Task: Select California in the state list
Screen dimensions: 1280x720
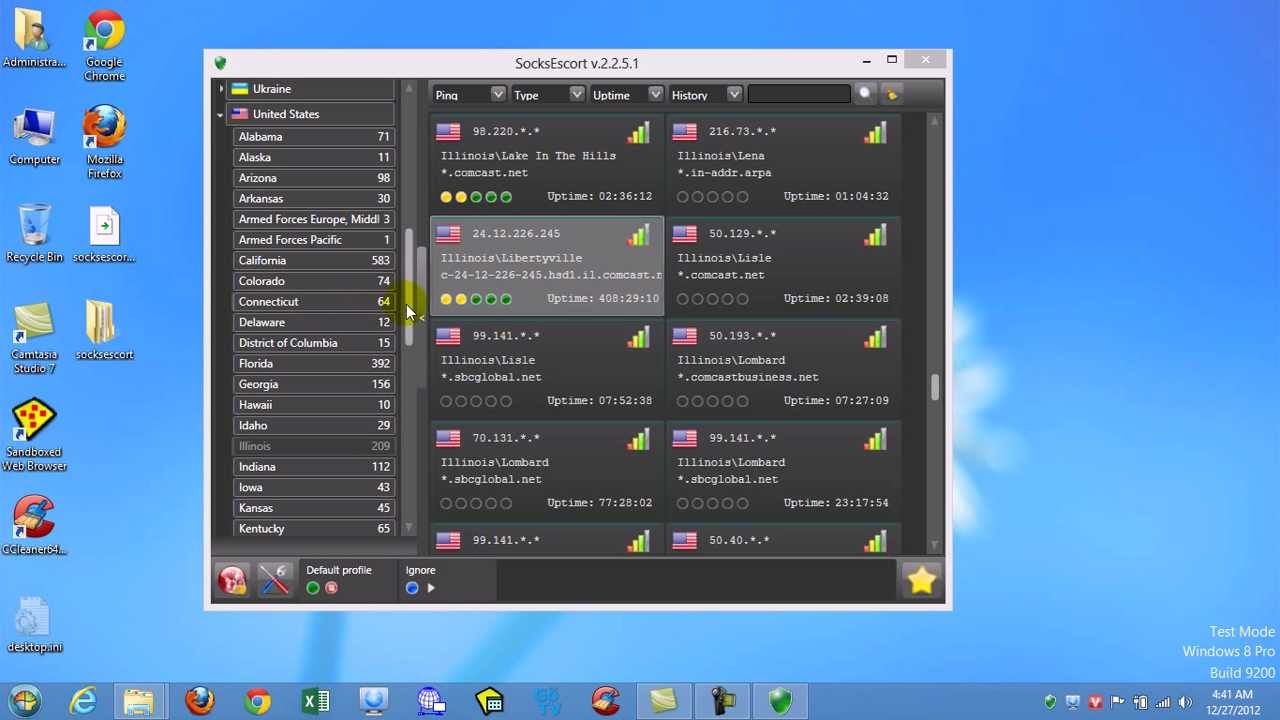Action: 314,260
